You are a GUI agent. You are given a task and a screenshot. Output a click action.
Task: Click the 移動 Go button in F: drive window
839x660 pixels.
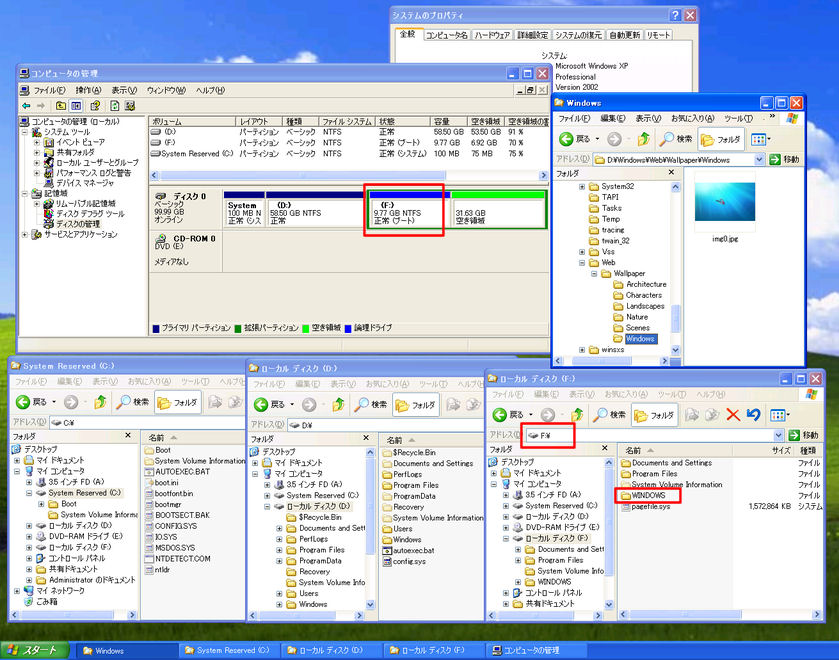804,435
